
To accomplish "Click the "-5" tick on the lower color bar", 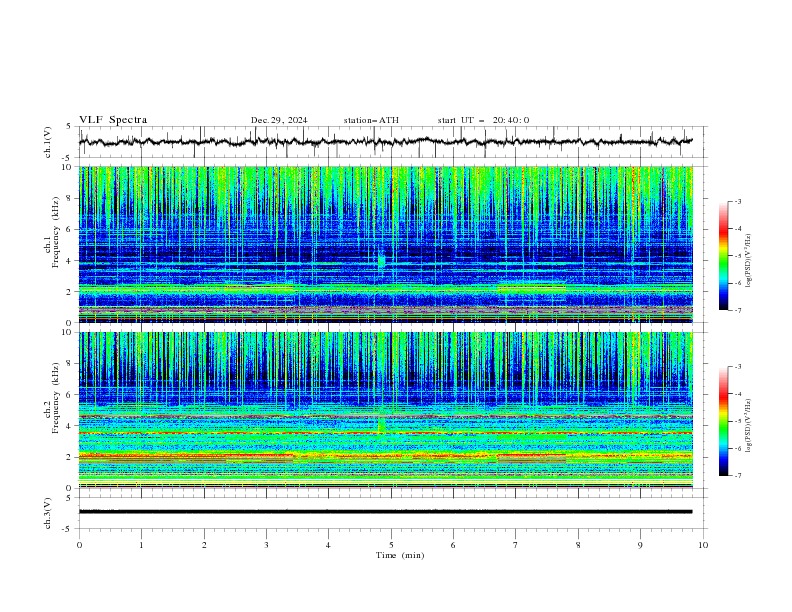I will coord(737,421).
